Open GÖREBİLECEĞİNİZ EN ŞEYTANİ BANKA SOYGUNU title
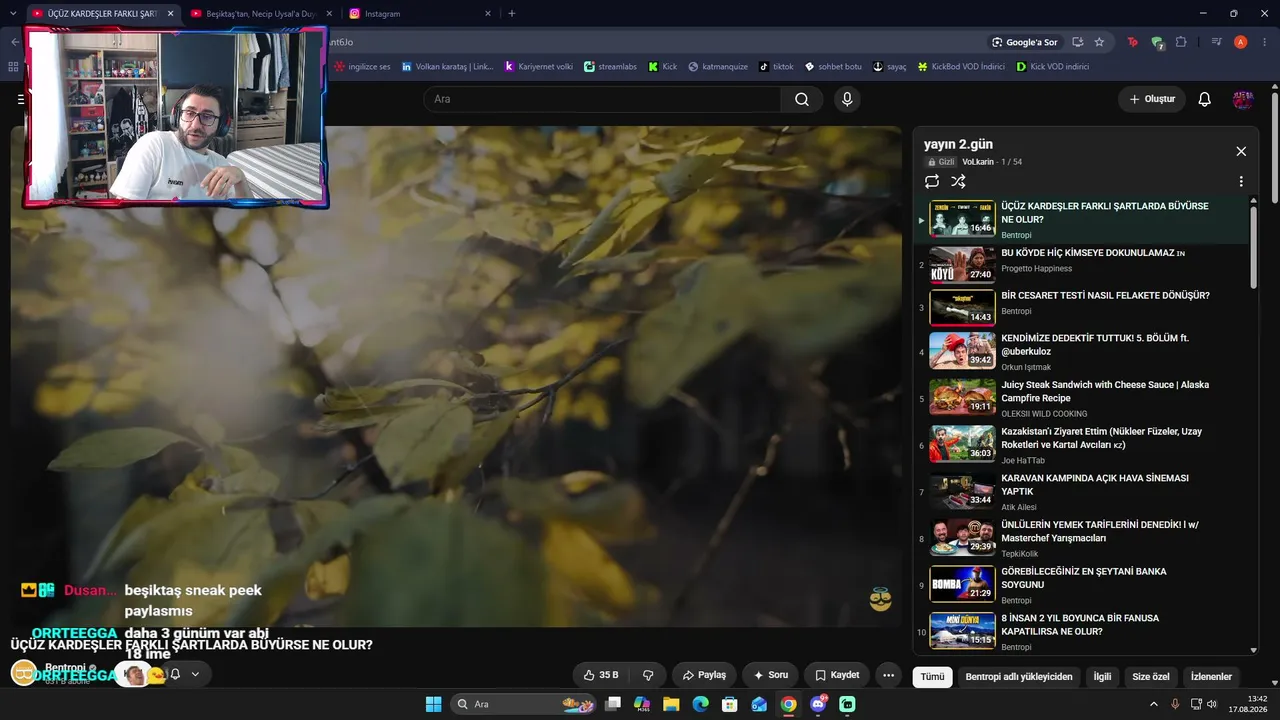Image resolution: width=1280 pixels, height=720 pixels. [x=1084, y=578]
